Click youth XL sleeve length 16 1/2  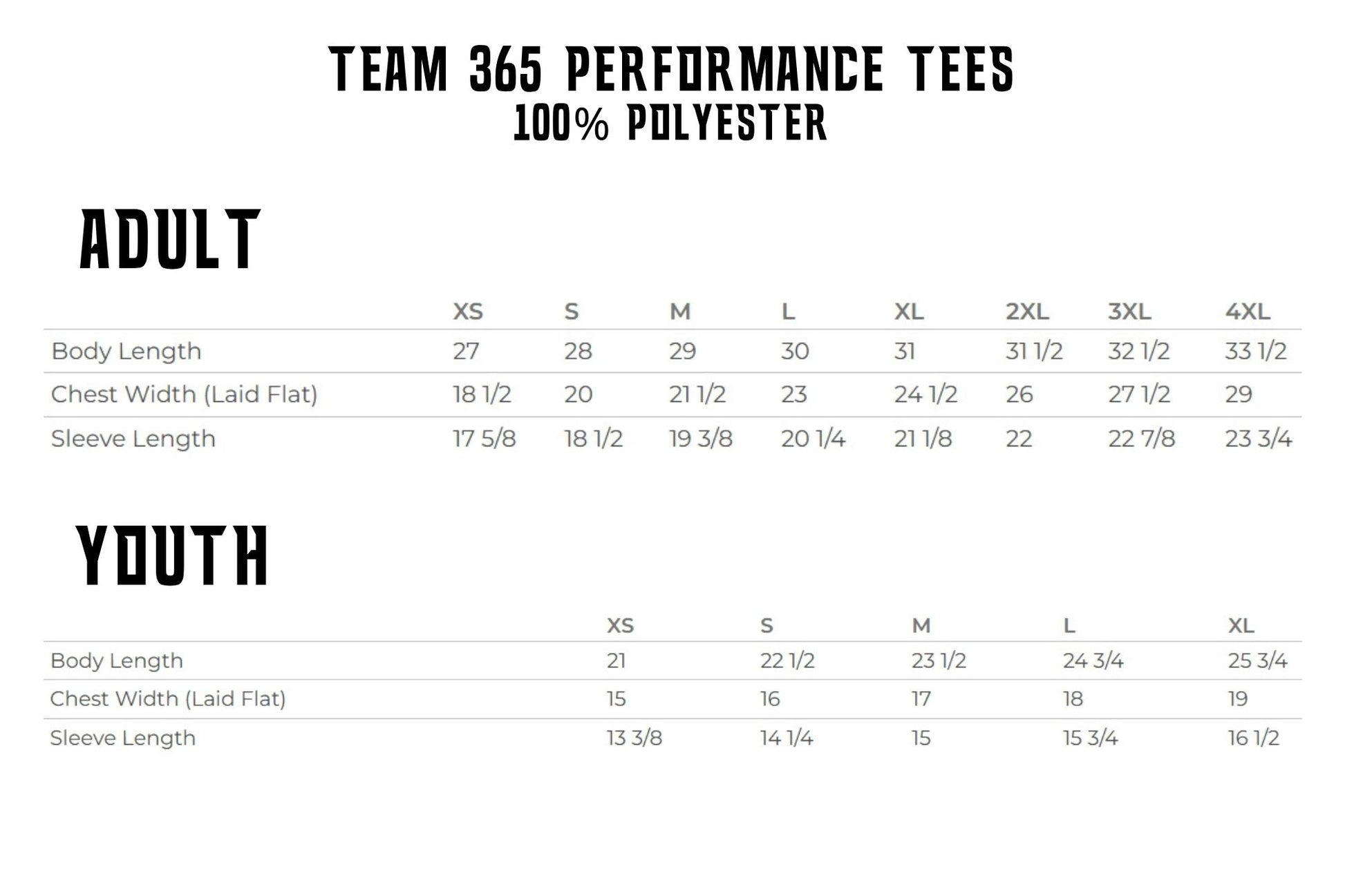coord(1253,738)
